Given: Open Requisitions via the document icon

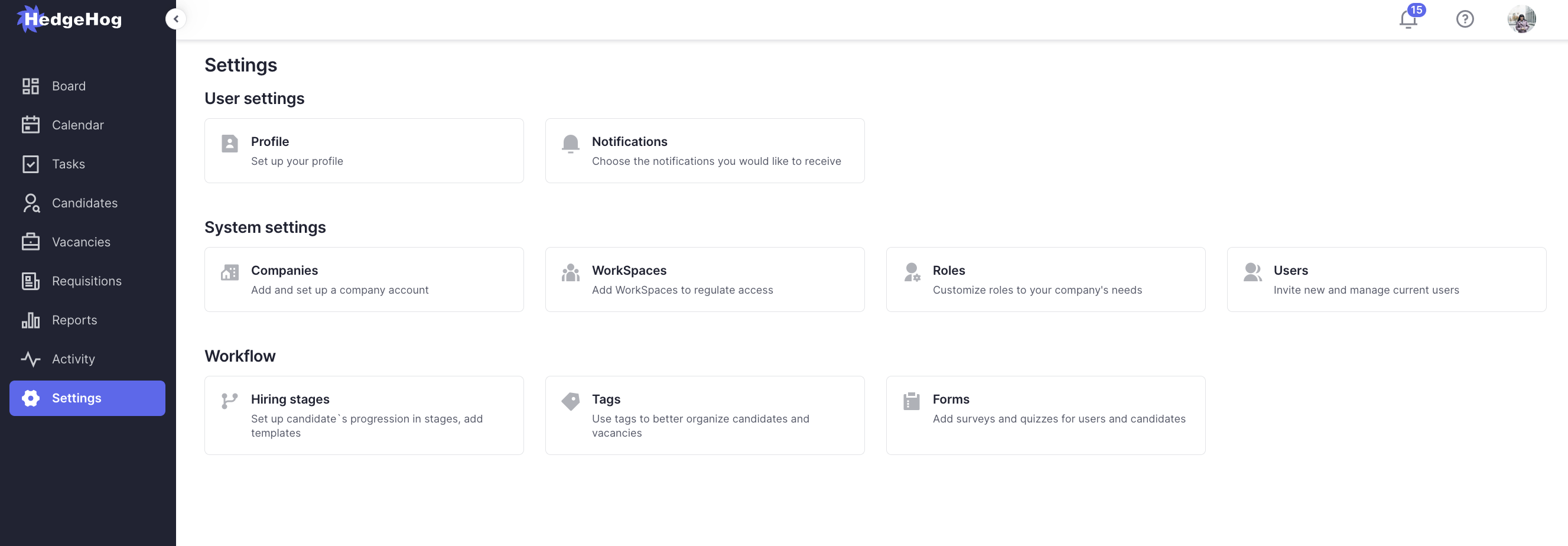Looking at the screenshot, I should (x=31, y=281).
